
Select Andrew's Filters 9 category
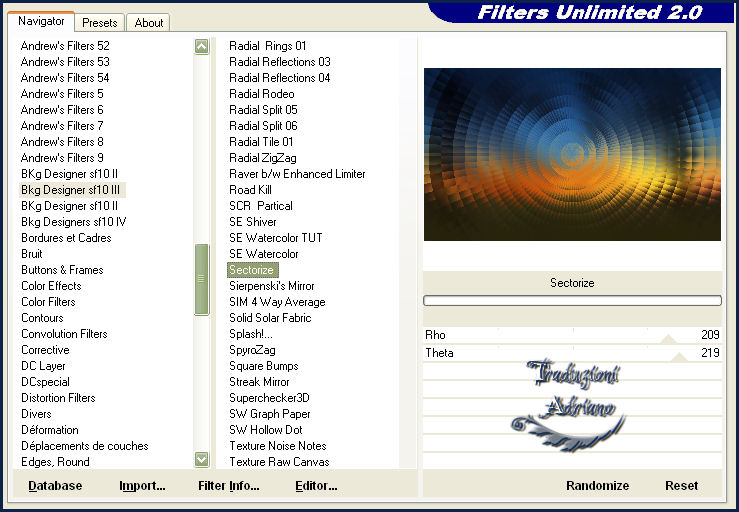(62, 158)
